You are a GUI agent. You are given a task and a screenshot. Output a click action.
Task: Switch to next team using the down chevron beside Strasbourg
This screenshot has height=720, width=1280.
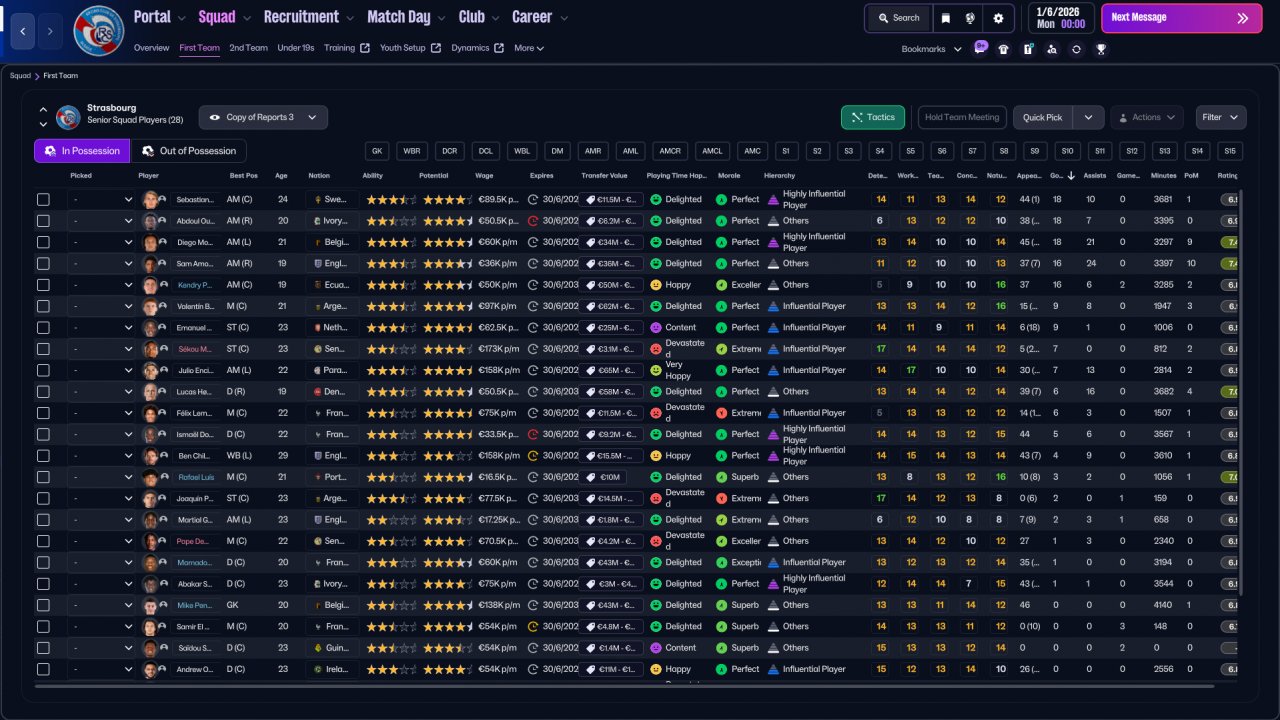coord(43,124)
